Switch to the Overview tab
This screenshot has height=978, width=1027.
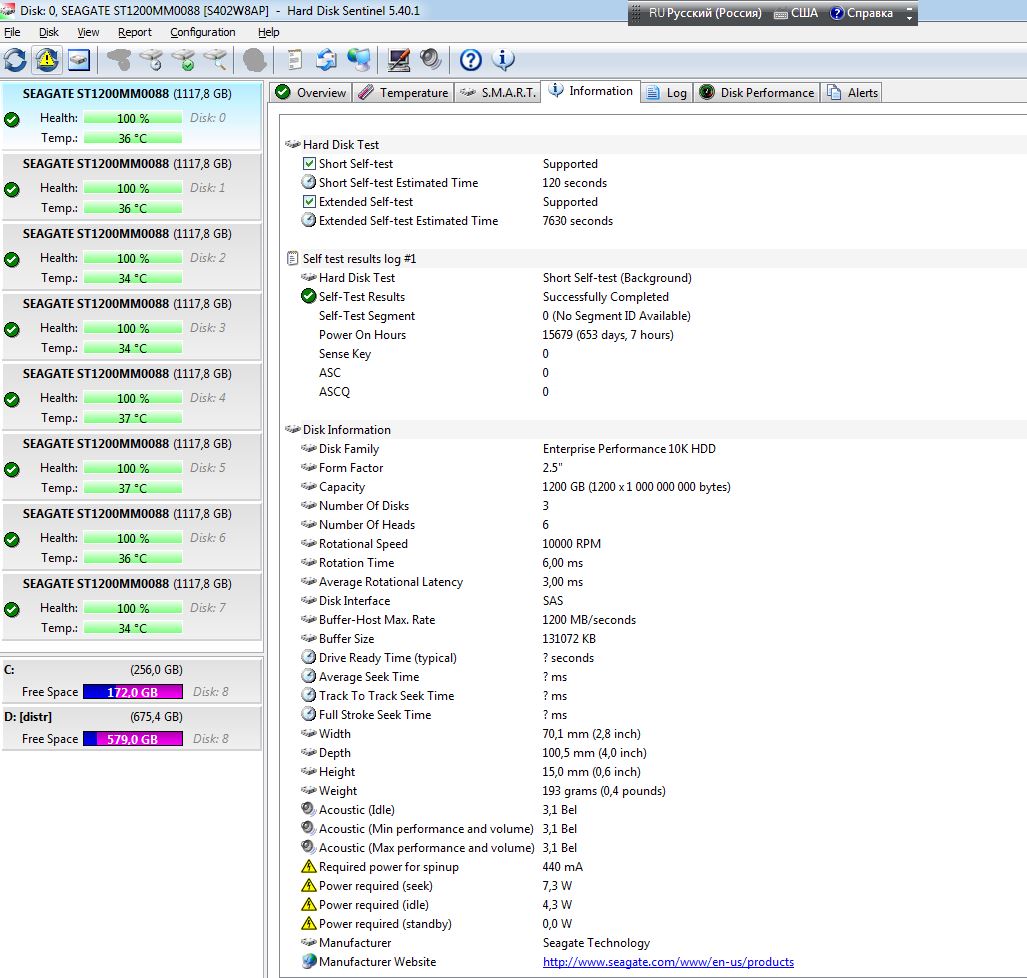(x=311, y=92)
